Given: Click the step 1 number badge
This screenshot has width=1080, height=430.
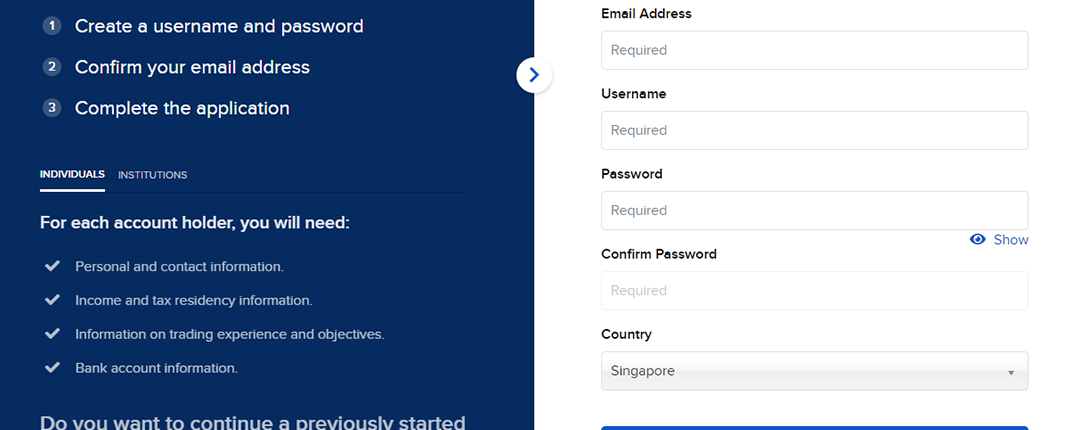Looking at the screenshot, I should pos(52,26).
